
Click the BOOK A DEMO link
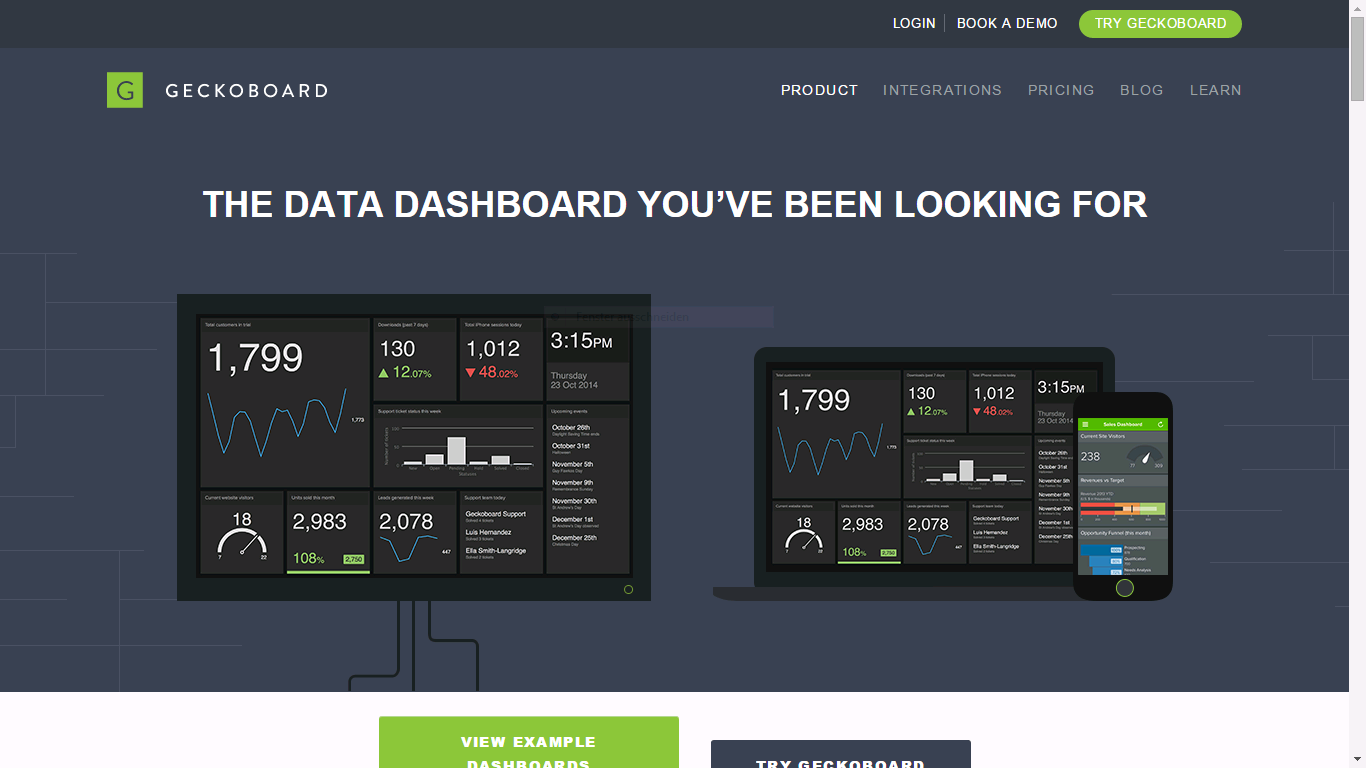[1007, 23]
